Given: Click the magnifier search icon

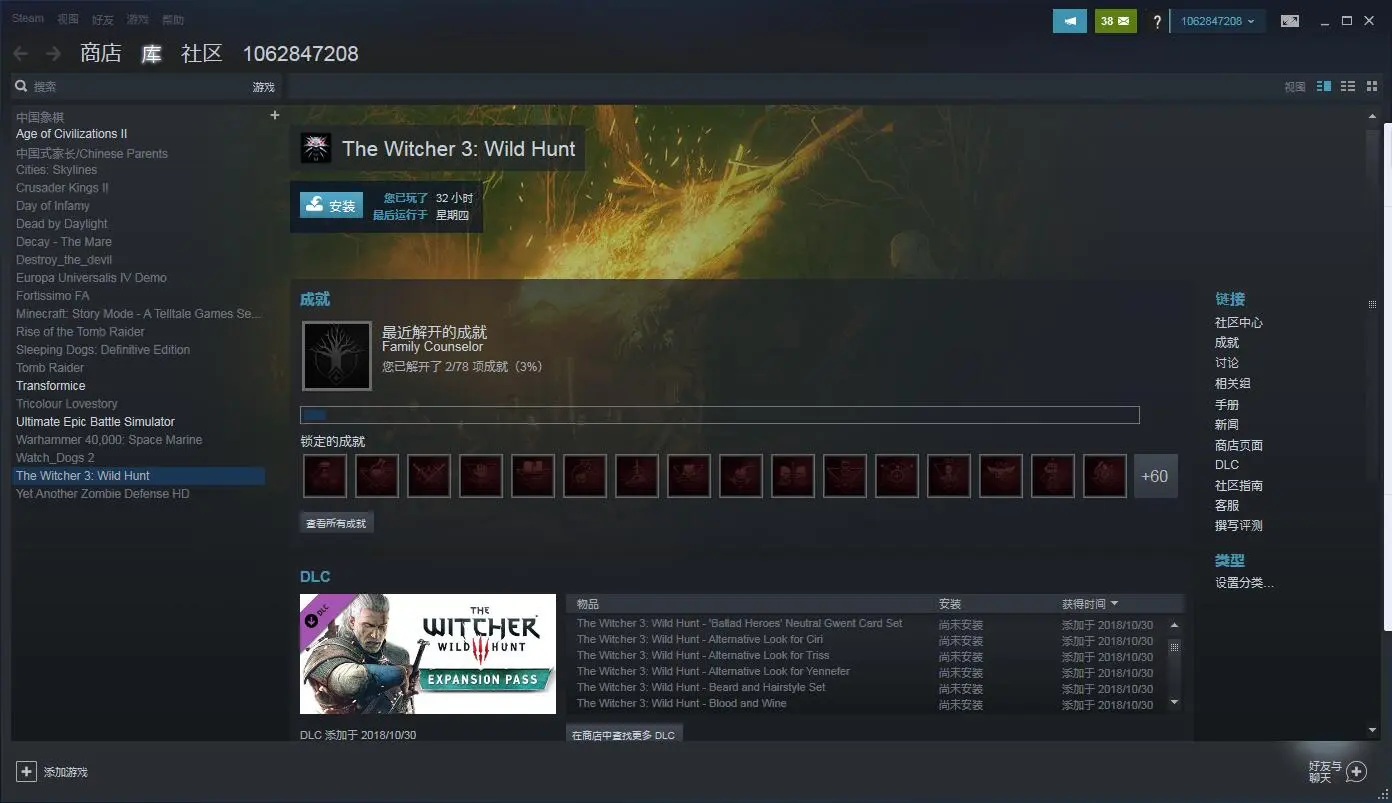Looking at the screenshot, I should [21, 87].
